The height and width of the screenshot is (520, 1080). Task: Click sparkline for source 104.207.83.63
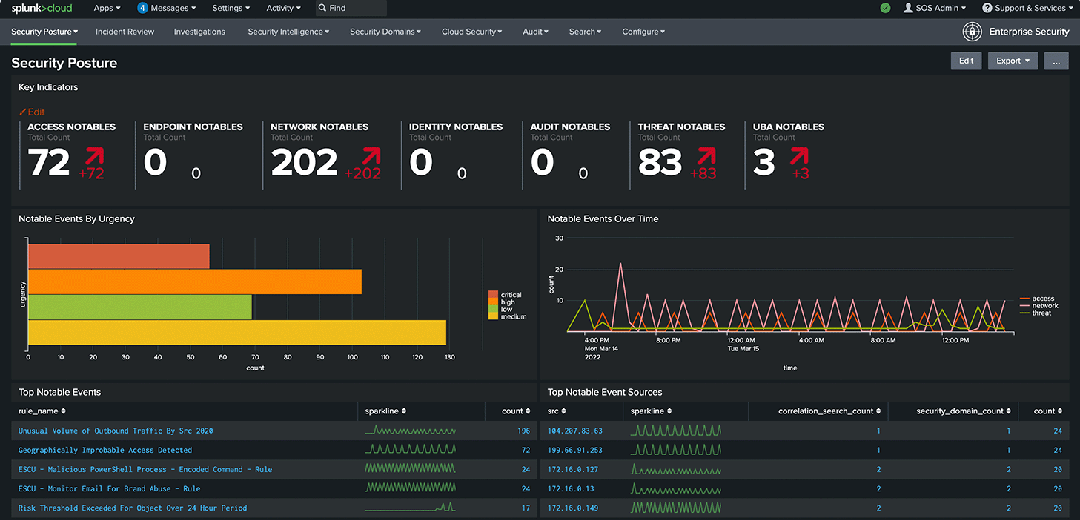(676, 430)
